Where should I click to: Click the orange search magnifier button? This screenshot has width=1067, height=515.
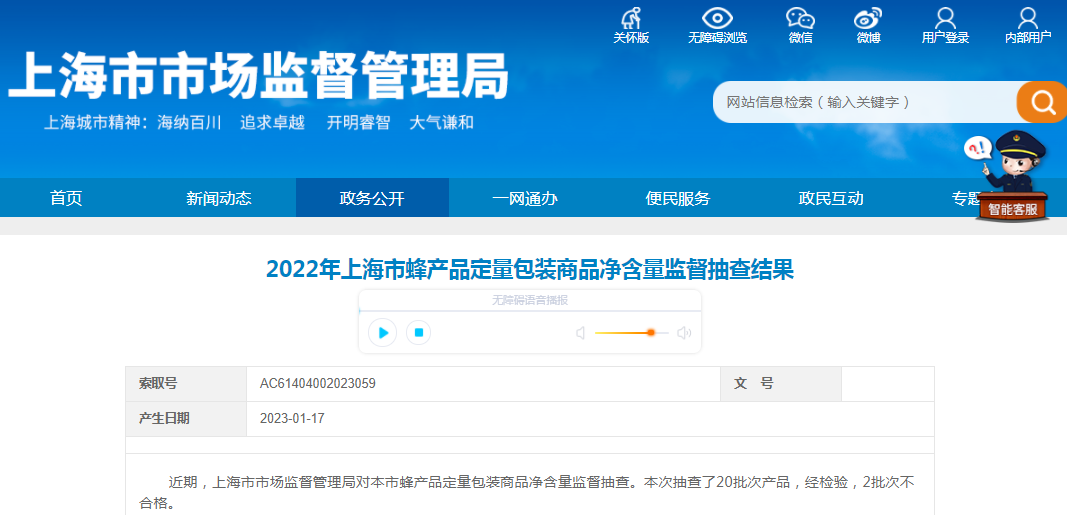coord(1042,102)
